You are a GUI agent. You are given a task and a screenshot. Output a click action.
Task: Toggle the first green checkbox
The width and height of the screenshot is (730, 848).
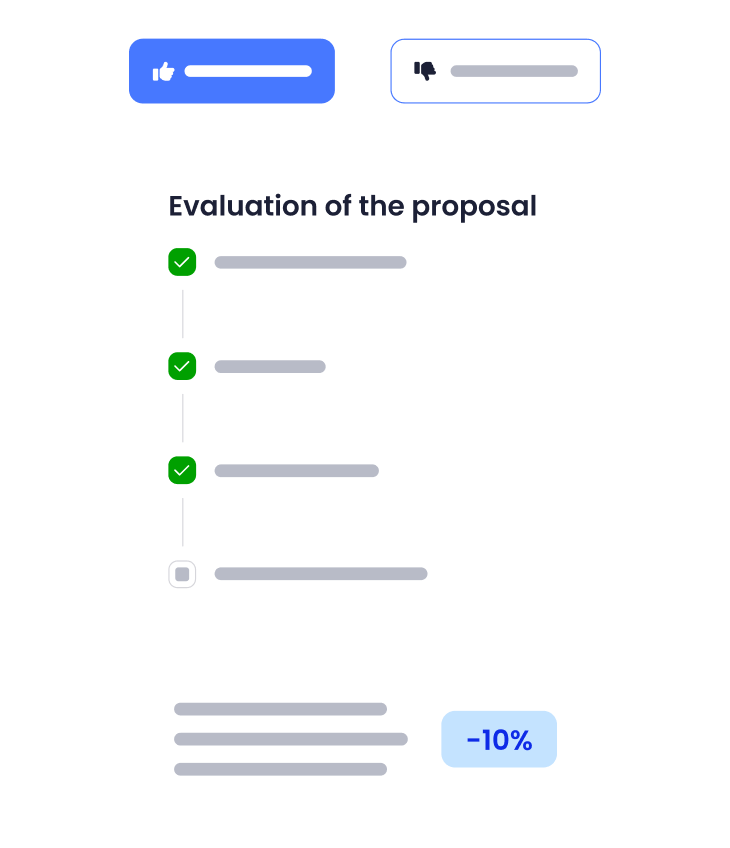(x=182, y=262)
